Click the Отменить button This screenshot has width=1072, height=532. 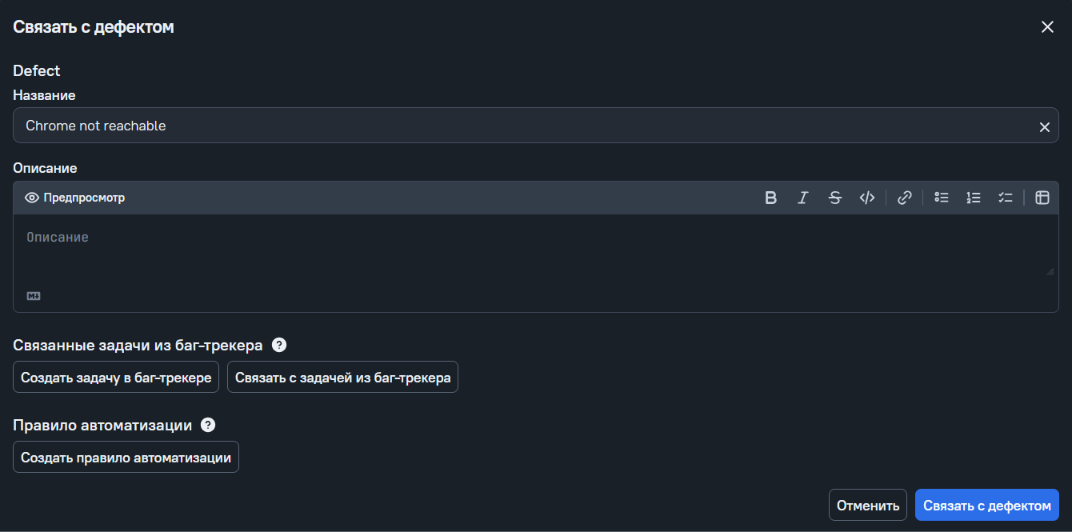868,505
